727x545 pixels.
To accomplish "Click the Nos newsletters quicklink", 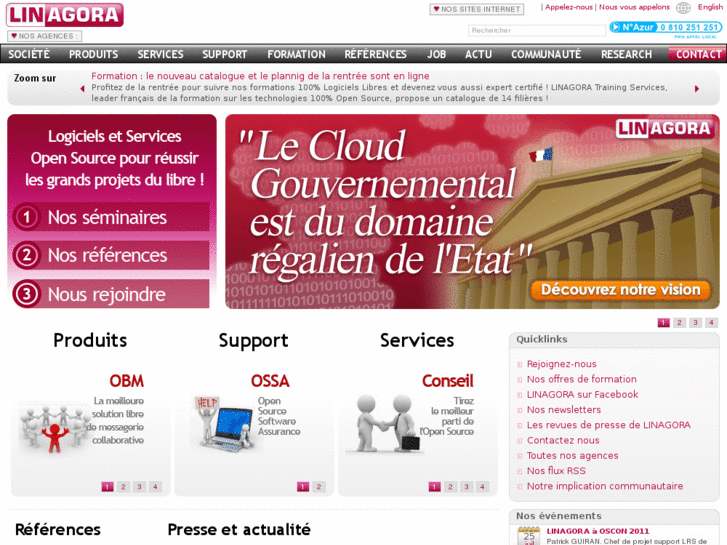I will click(x=564, y=410).
